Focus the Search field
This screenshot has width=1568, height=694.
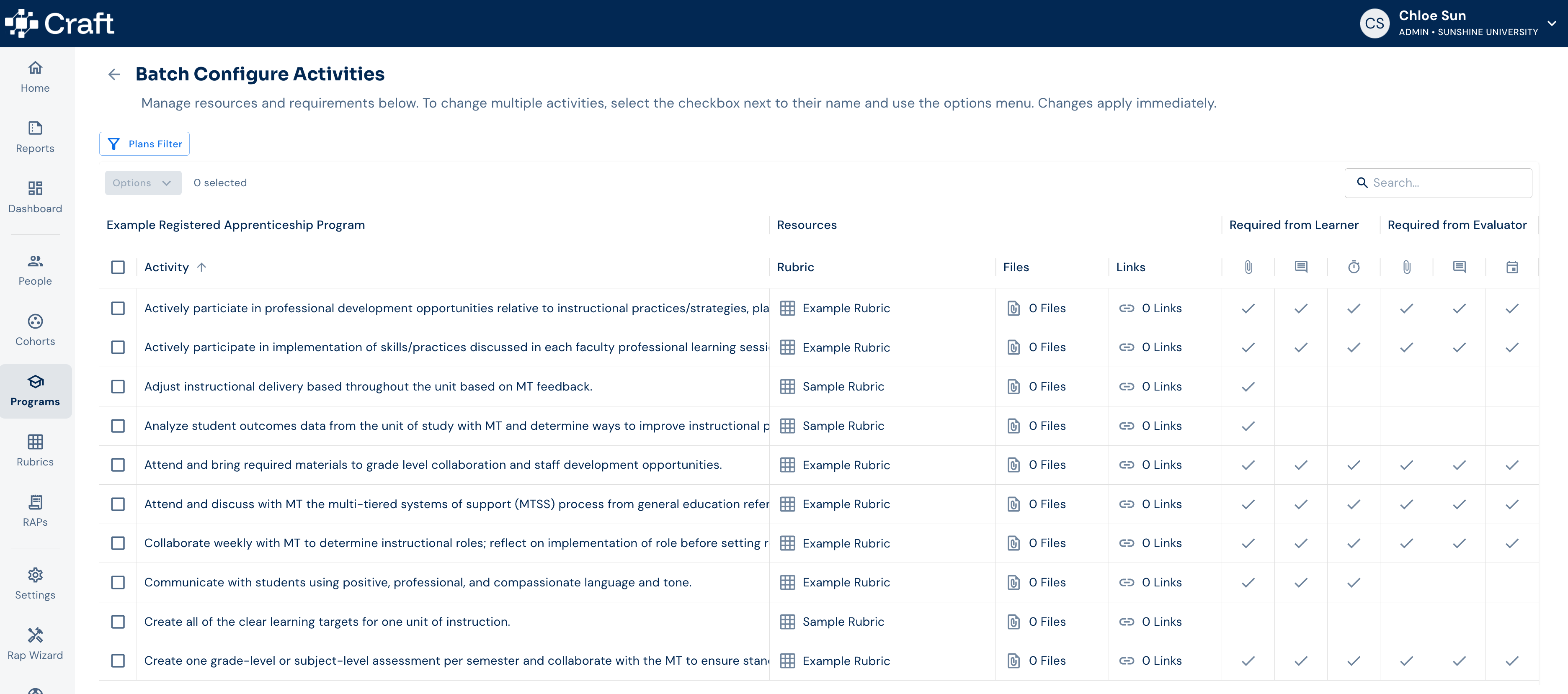tap(1438, 182)
